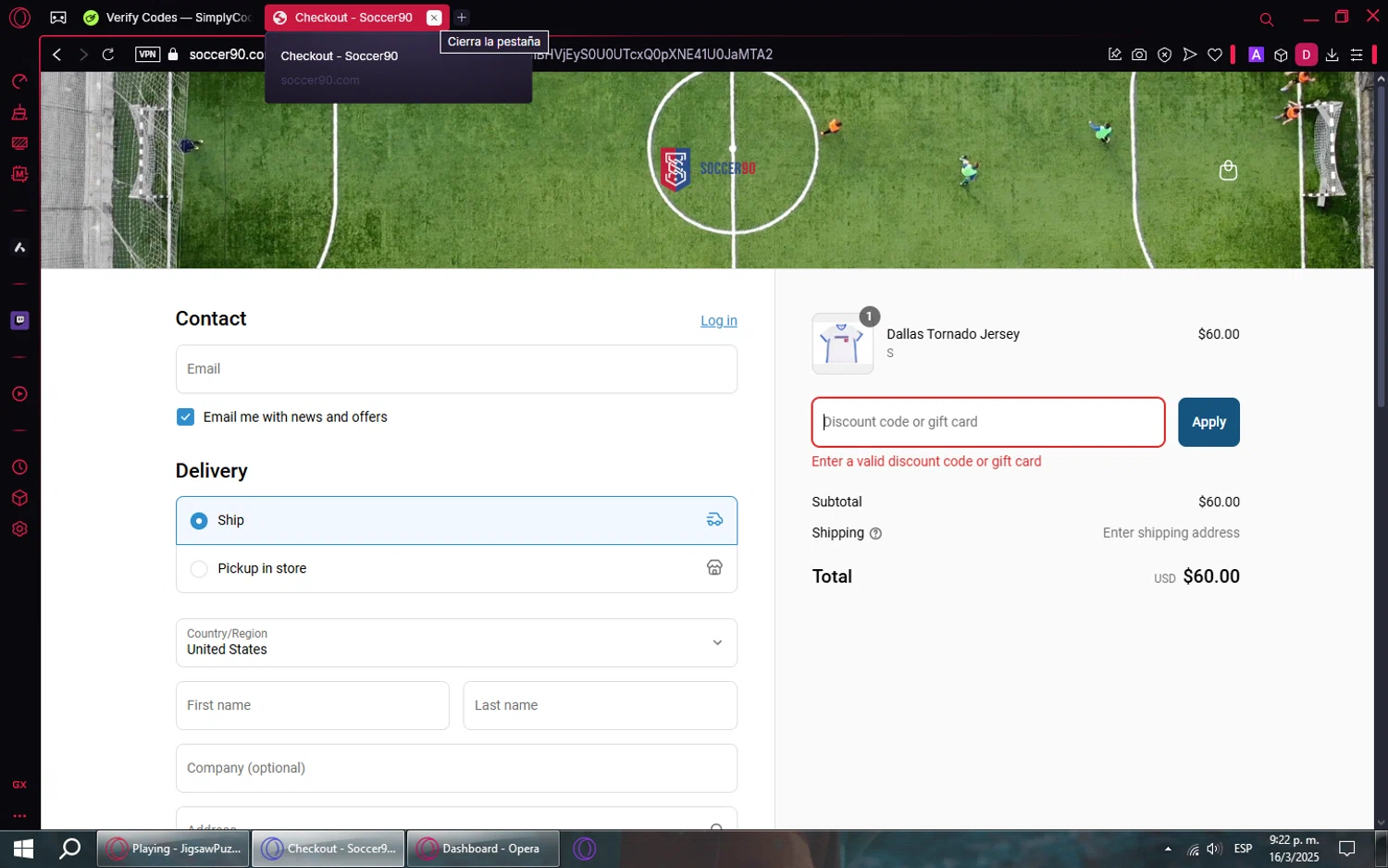Viewport: 1388px width, 868px height.
Task: Select the Checkout - Soccer90 tab
Action: point(352,18)
